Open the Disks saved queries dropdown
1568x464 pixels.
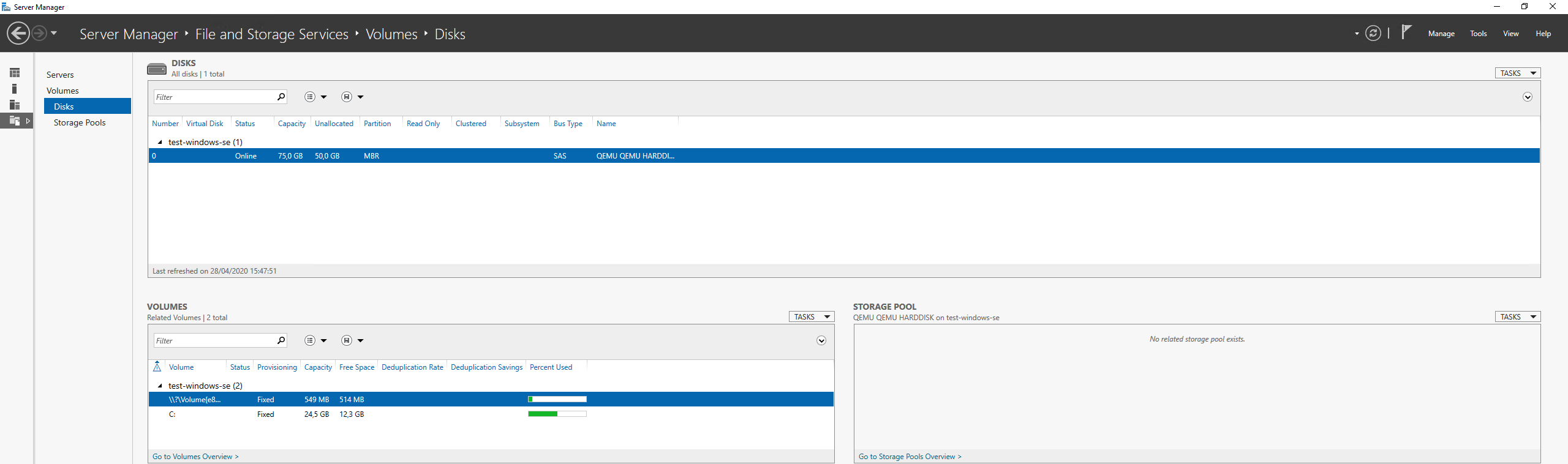352,97
